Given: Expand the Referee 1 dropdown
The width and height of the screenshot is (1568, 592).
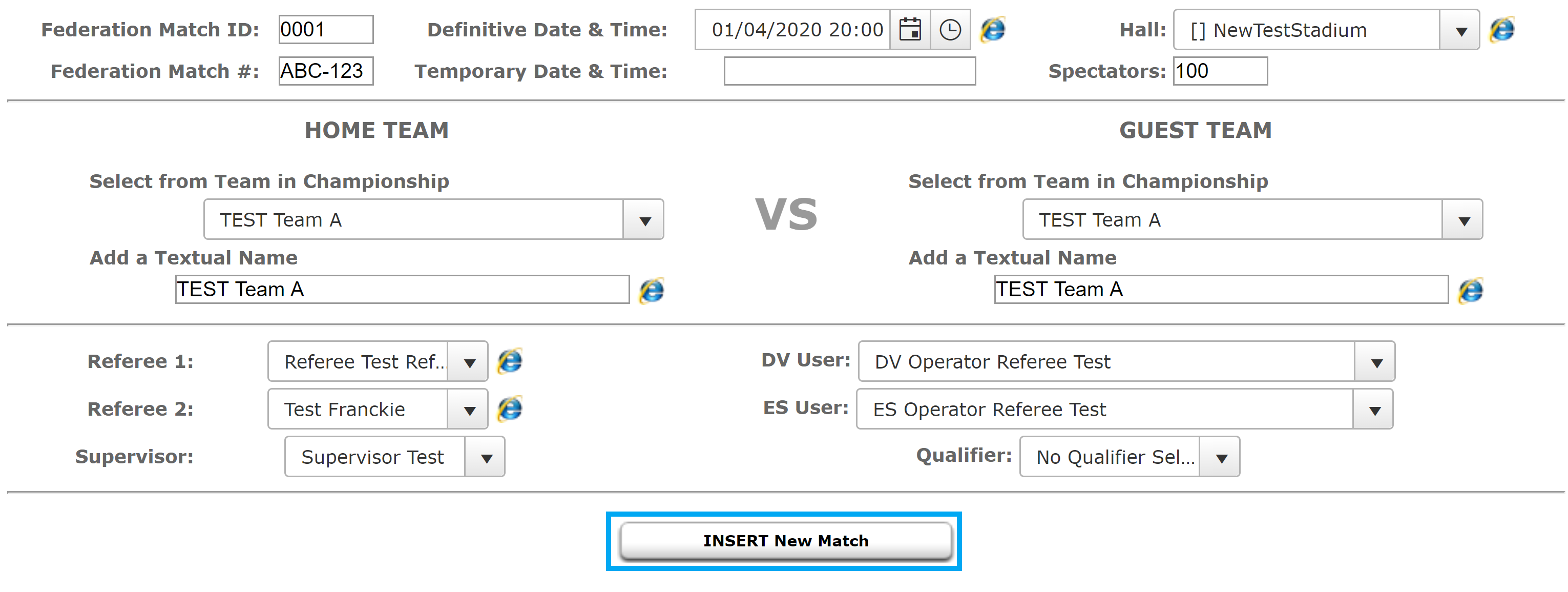Looking at the screenshot, I should coord(378,361).
